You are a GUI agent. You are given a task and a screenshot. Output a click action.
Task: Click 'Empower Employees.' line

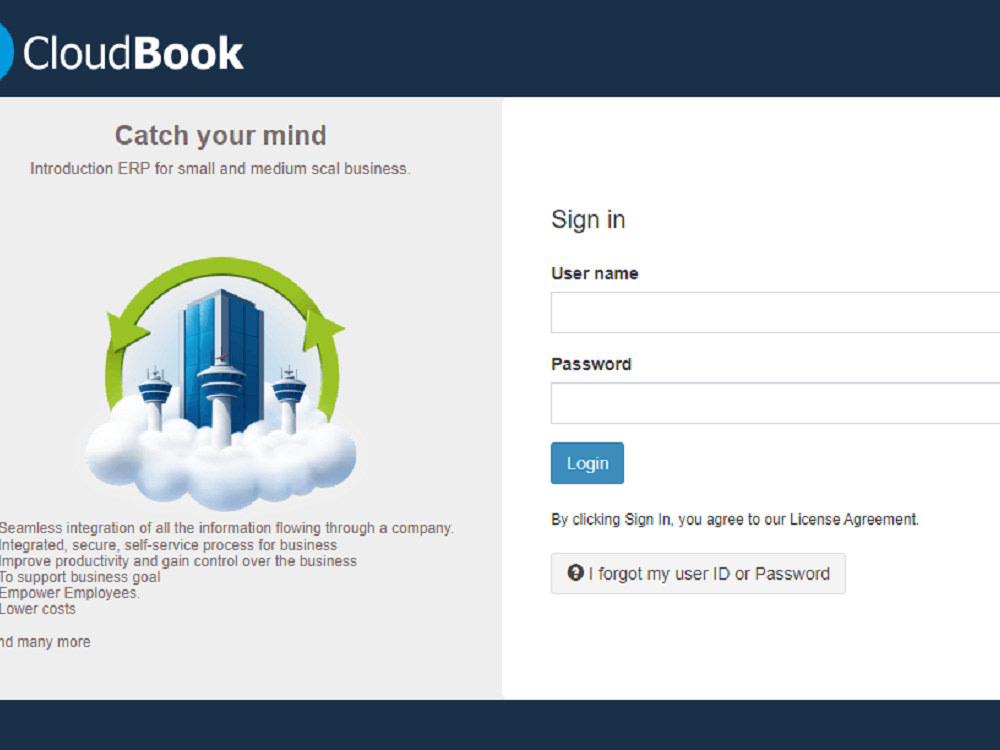[70, 593]
